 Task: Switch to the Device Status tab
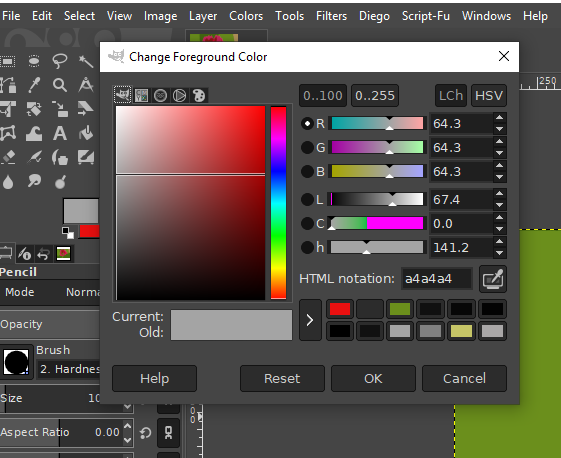tap(25, 254)
